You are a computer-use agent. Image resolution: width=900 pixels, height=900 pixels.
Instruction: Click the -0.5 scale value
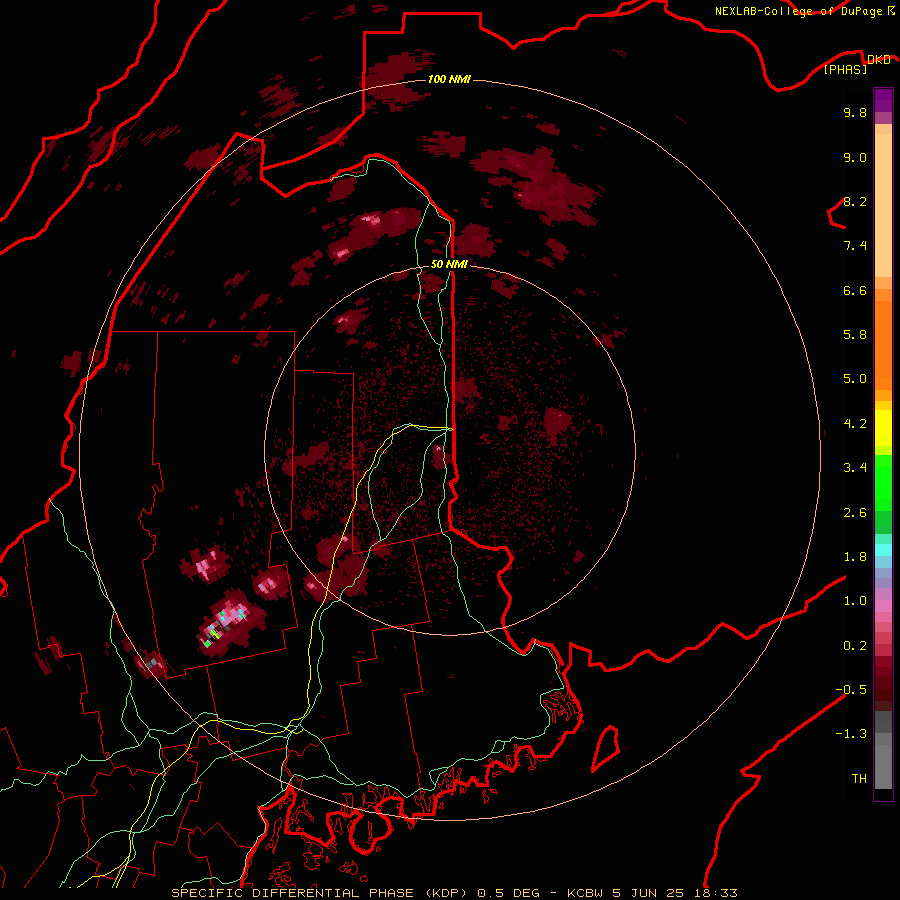click(851, 690)
